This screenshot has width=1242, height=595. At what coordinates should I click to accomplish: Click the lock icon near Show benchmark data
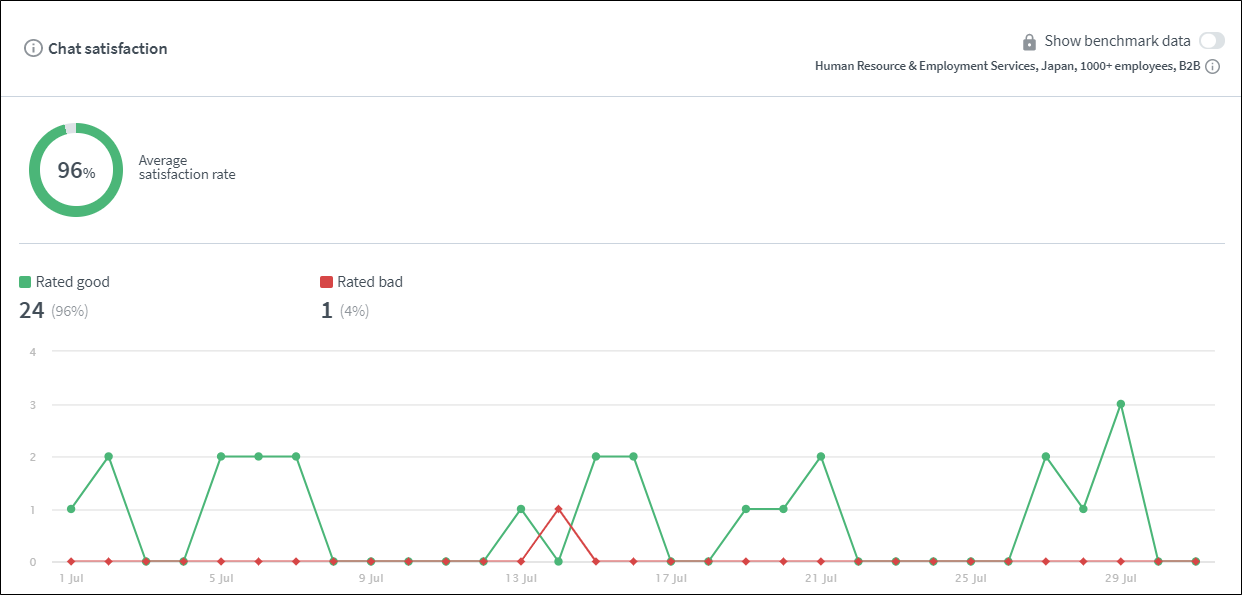point(1029,42)
